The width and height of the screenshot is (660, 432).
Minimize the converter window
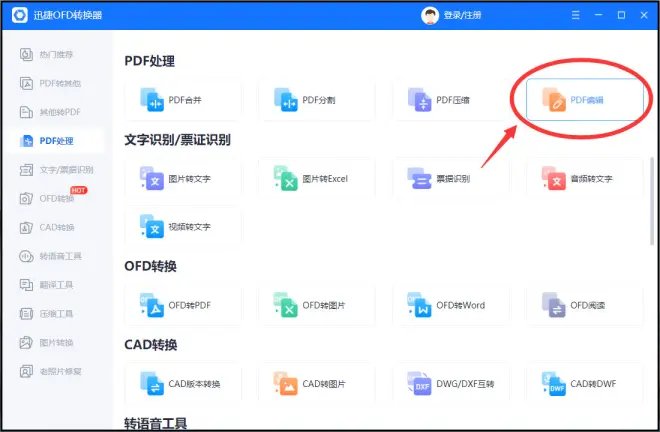(598, 15)
